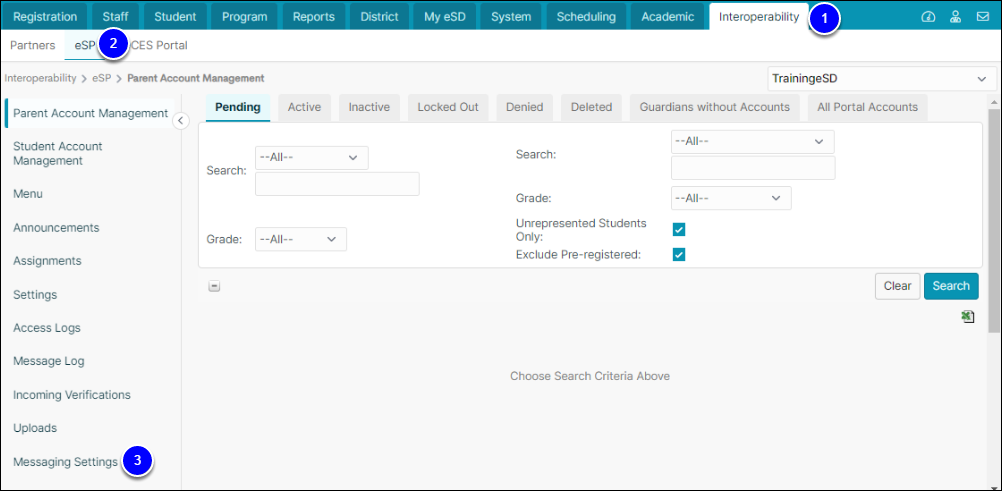Open Message Log in the sidebar
1002x491 pixels.
(x=49, y=361)
